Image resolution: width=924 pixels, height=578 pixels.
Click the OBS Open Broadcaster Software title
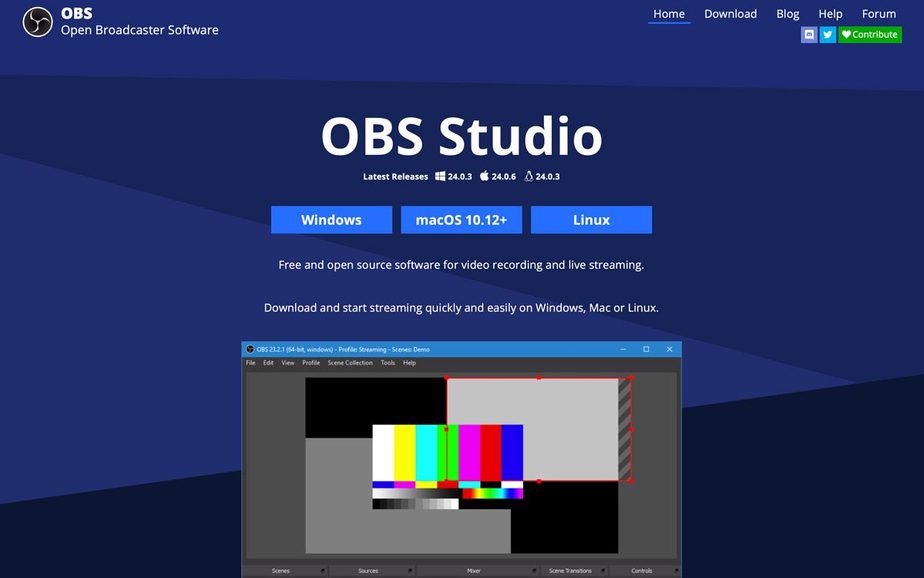click(139, 22)
